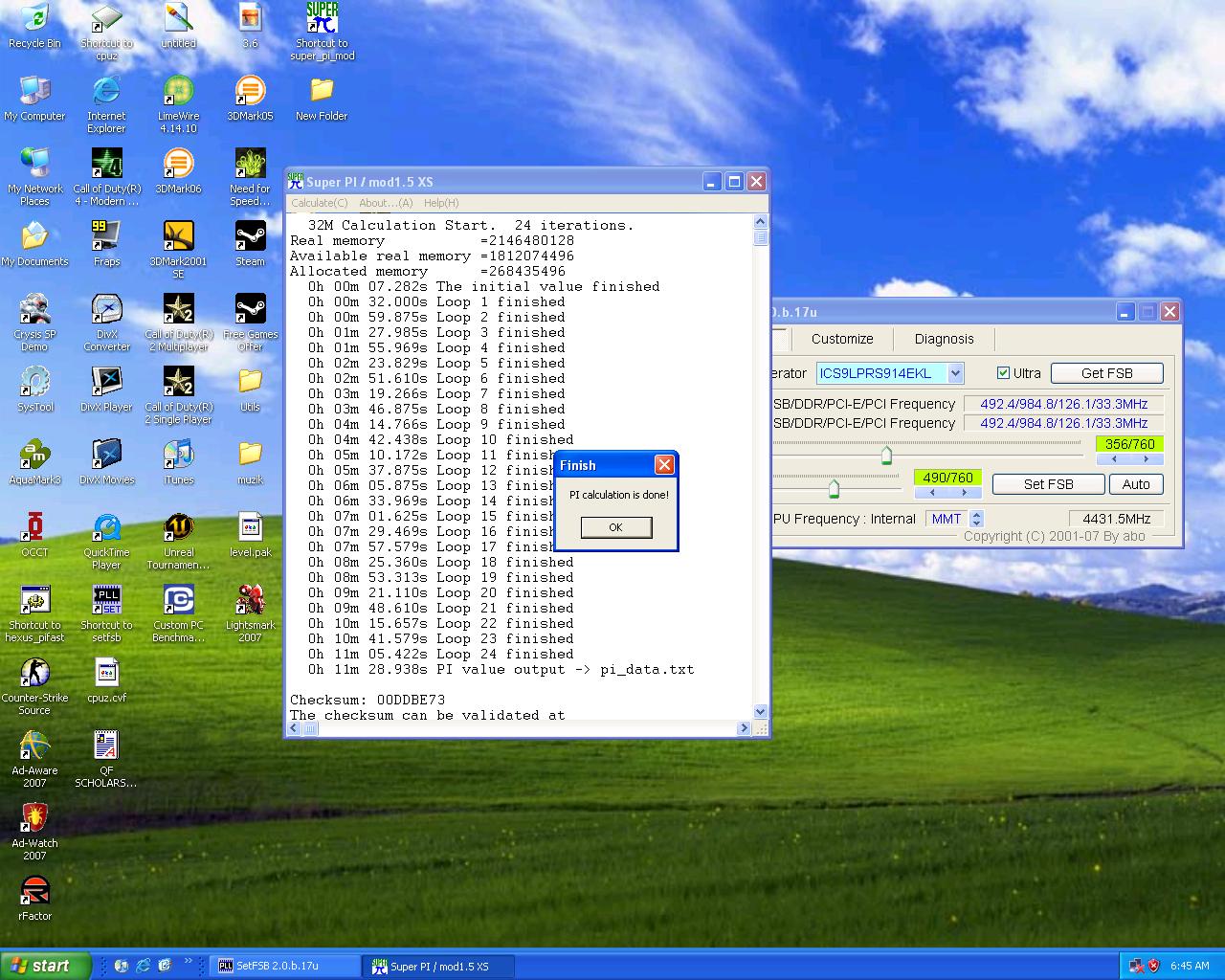The width and height of the screenshot is (1225, 980).
Task: Select the rFactor desktop icon
Action: [34, 899]
